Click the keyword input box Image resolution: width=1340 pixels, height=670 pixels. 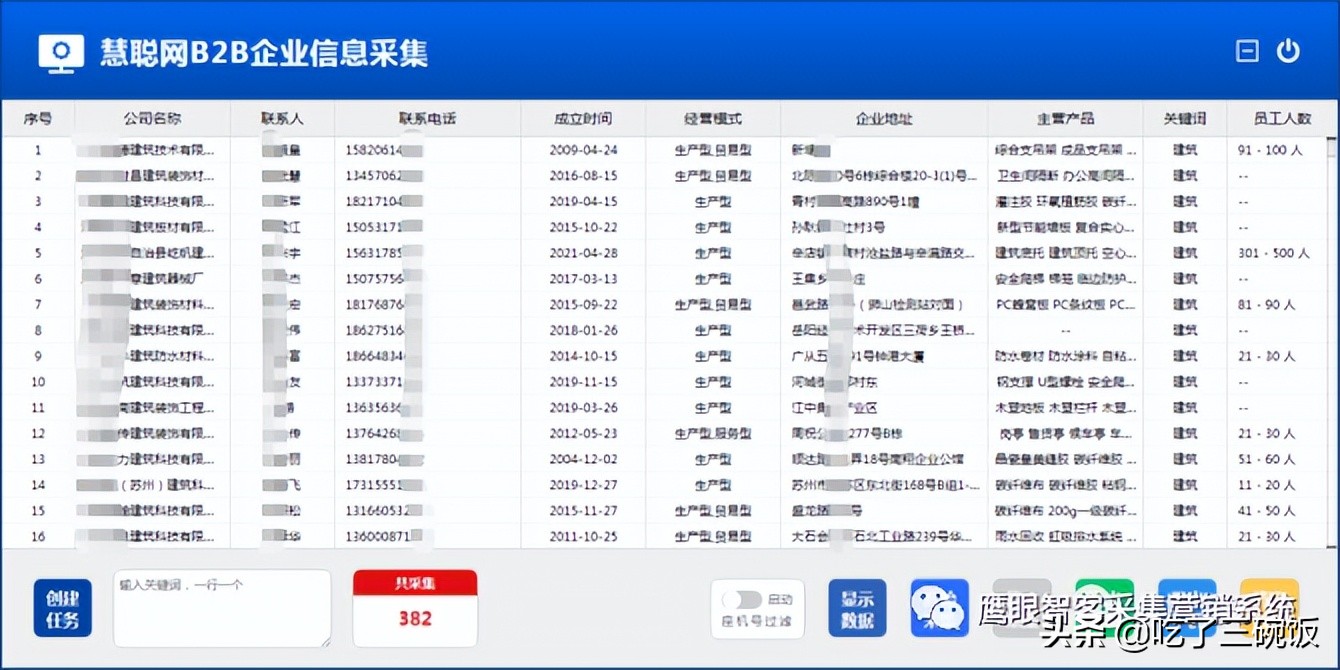pos(220,608)
